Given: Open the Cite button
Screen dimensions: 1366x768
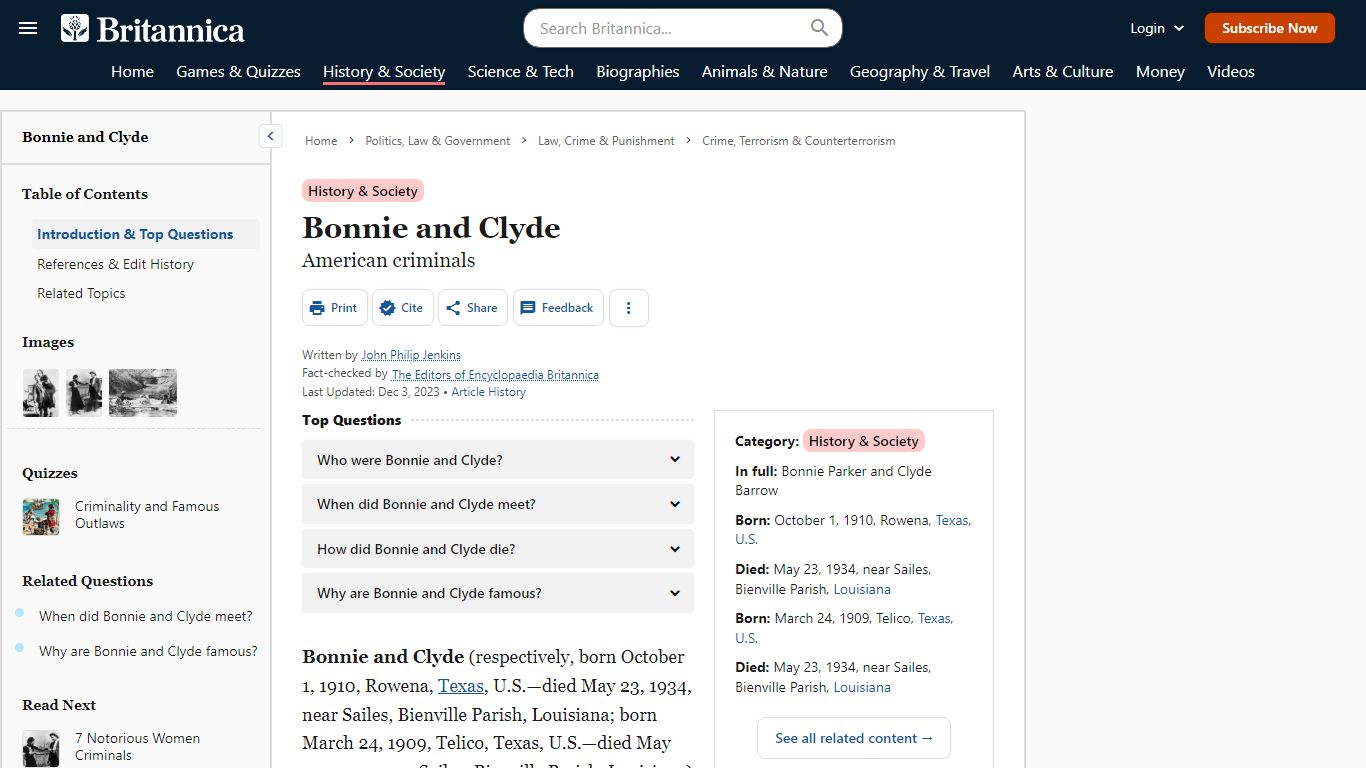Looking at the screenshot, I should 402,308.
